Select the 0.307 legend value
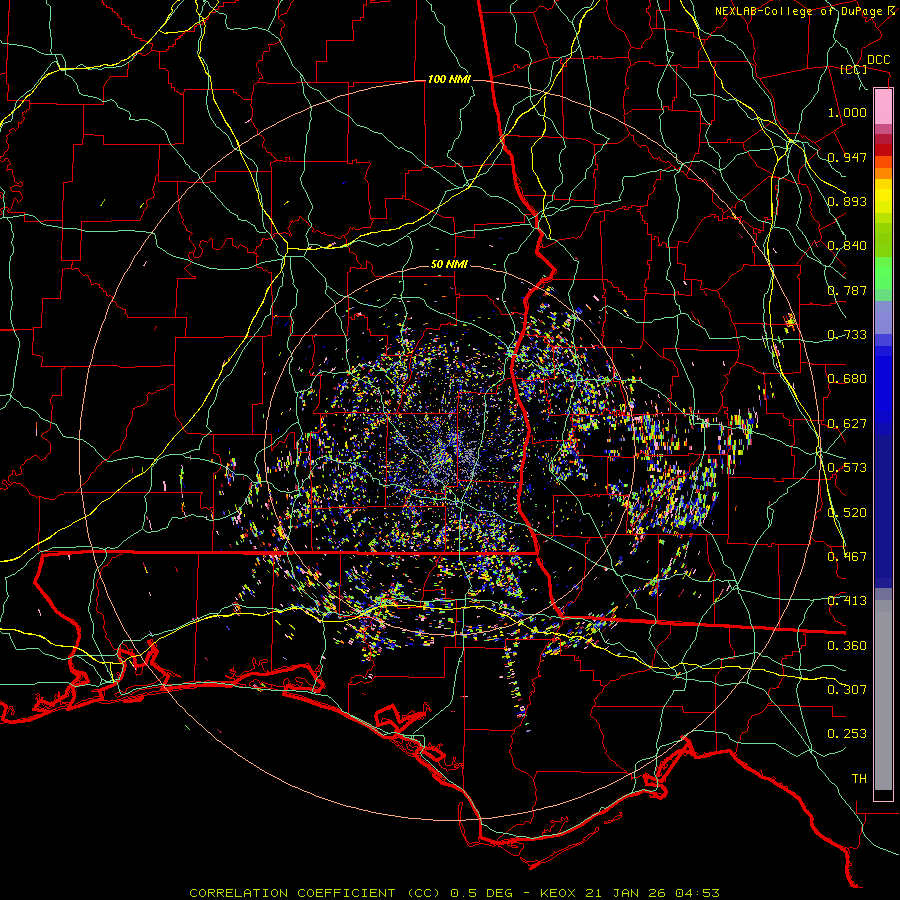The image size is (900, 900). (x=847, y=690)
